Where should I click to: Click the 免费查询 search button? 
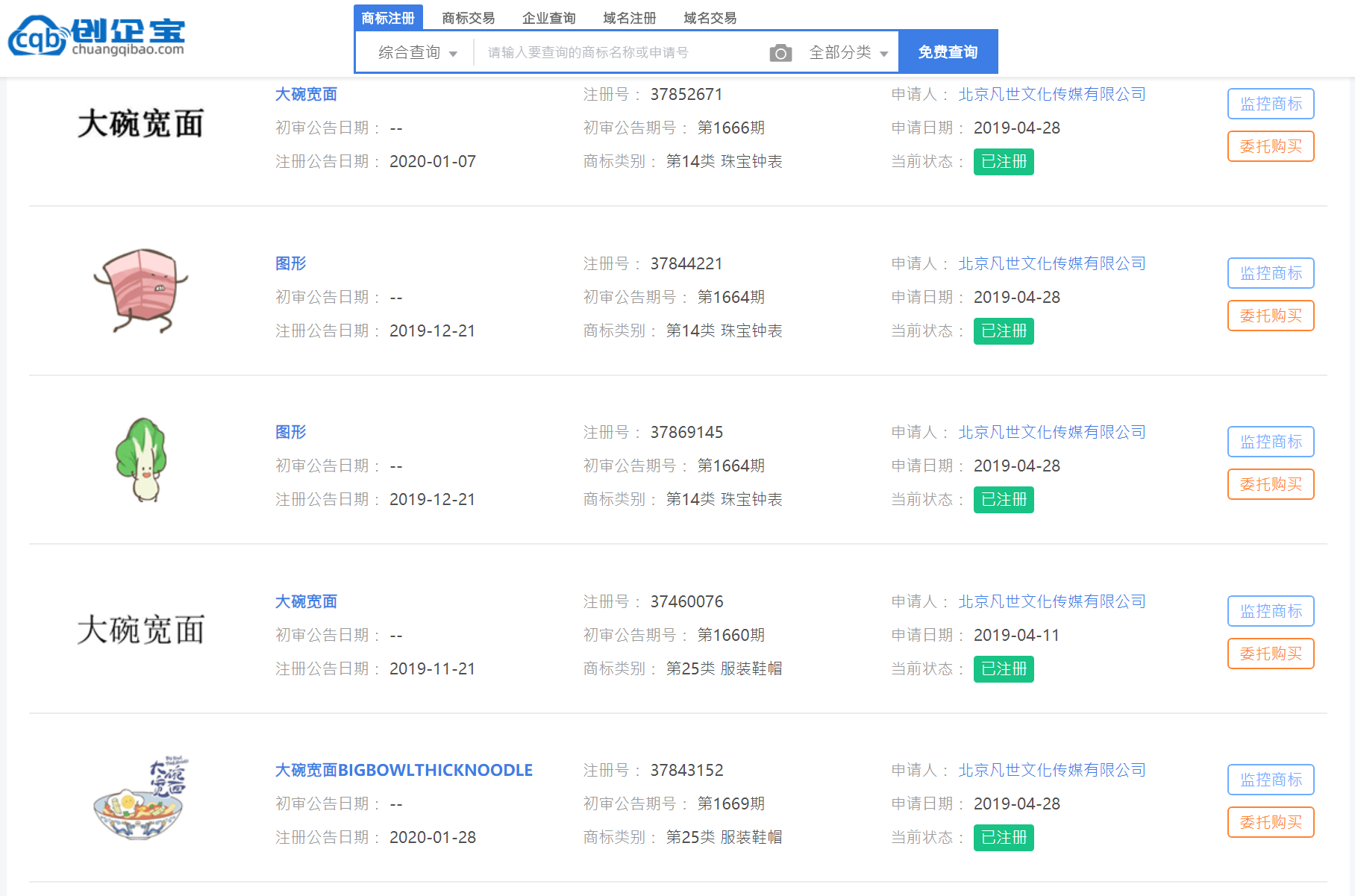948,52
